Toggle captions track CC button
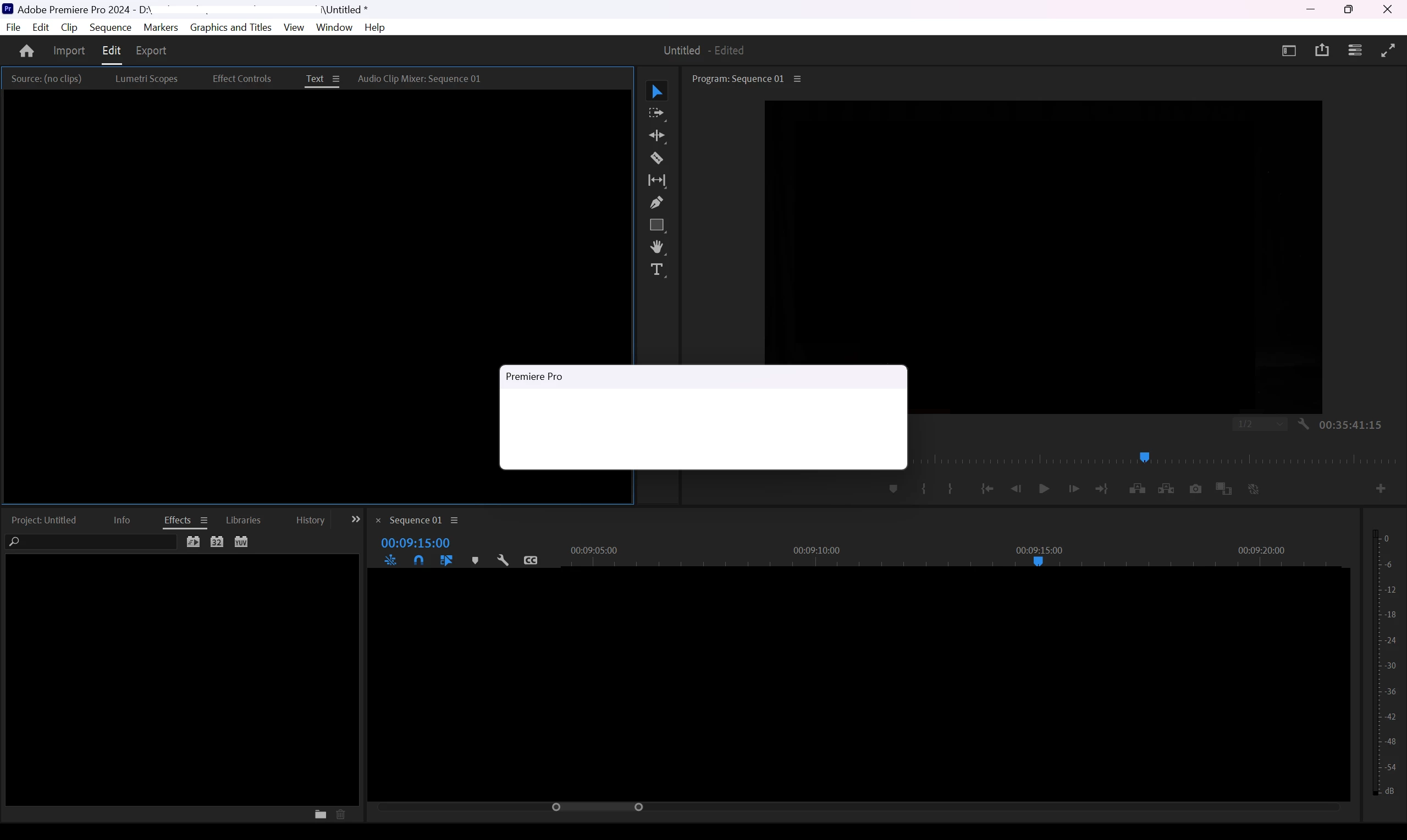1407x840 pixels. click(531, 560)
